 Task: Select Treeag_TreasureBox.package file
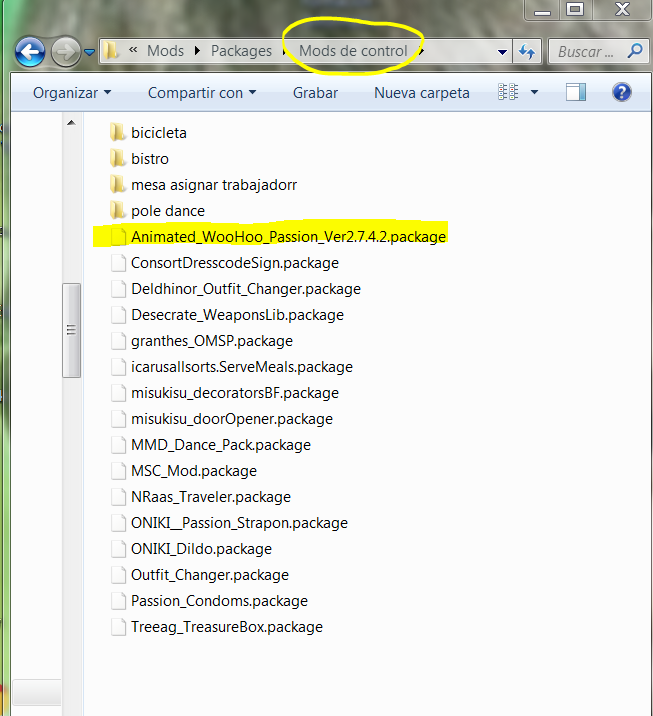coord(226,627)
